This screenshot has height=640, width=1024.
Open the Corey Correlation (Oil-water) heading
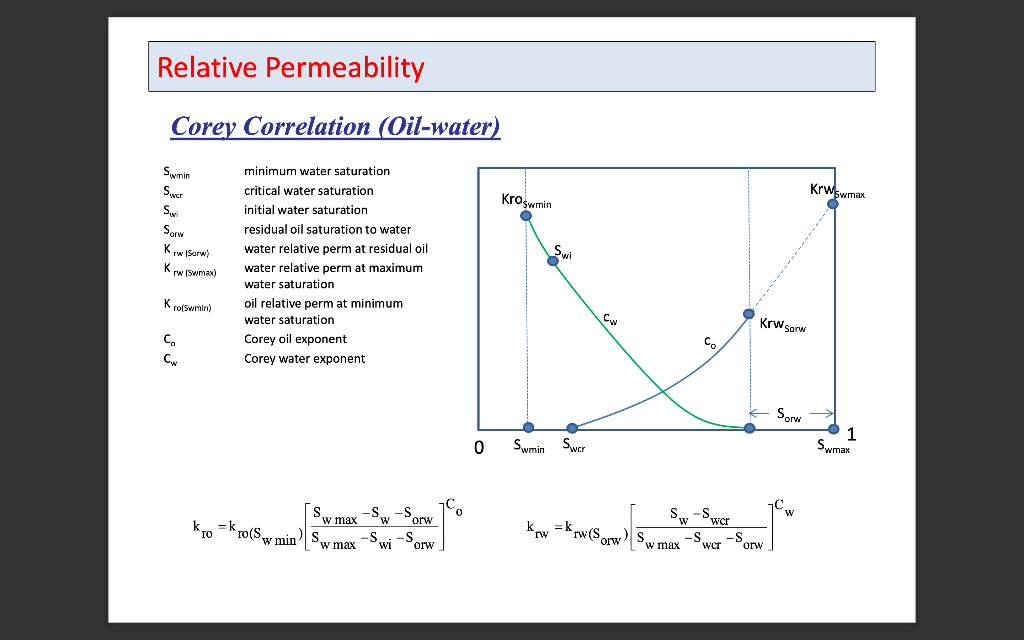(x=336, y=126)
